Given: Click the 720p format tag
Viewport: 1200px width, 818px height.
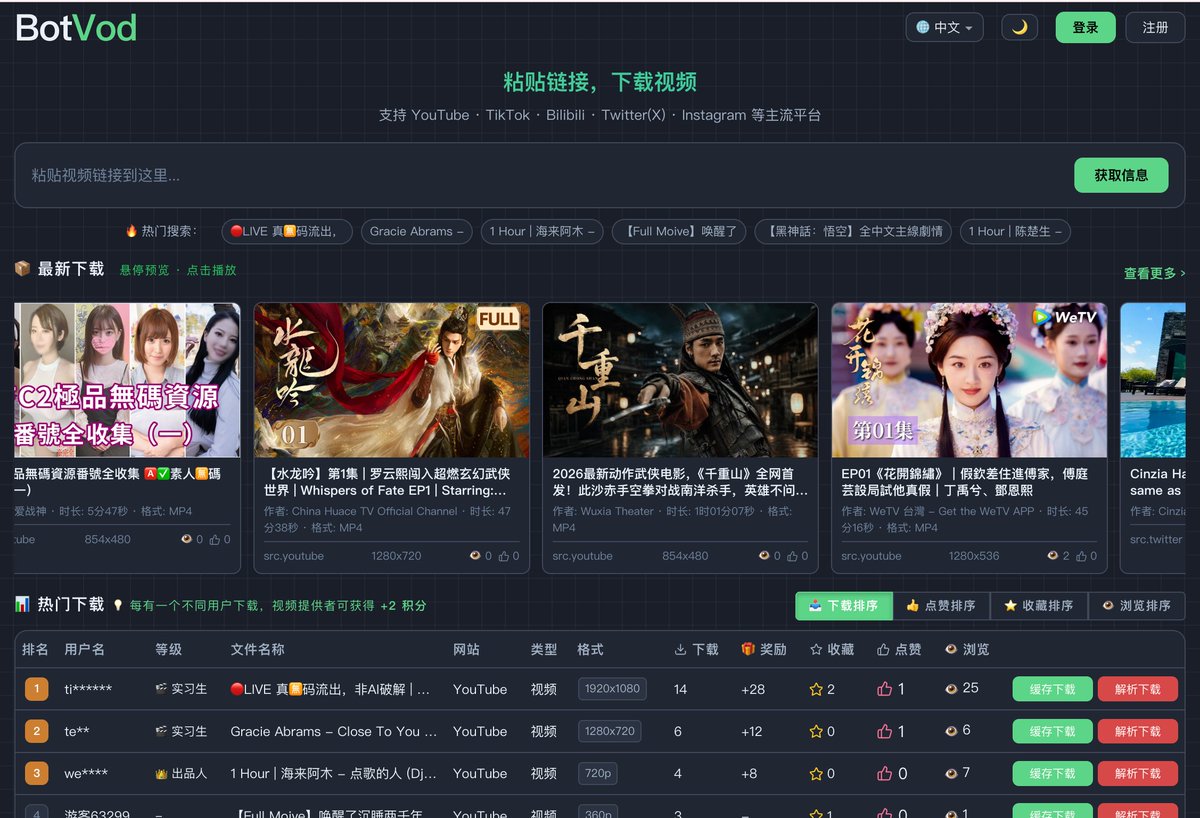Looking at the screenshot, I should (x=596, y=773).
